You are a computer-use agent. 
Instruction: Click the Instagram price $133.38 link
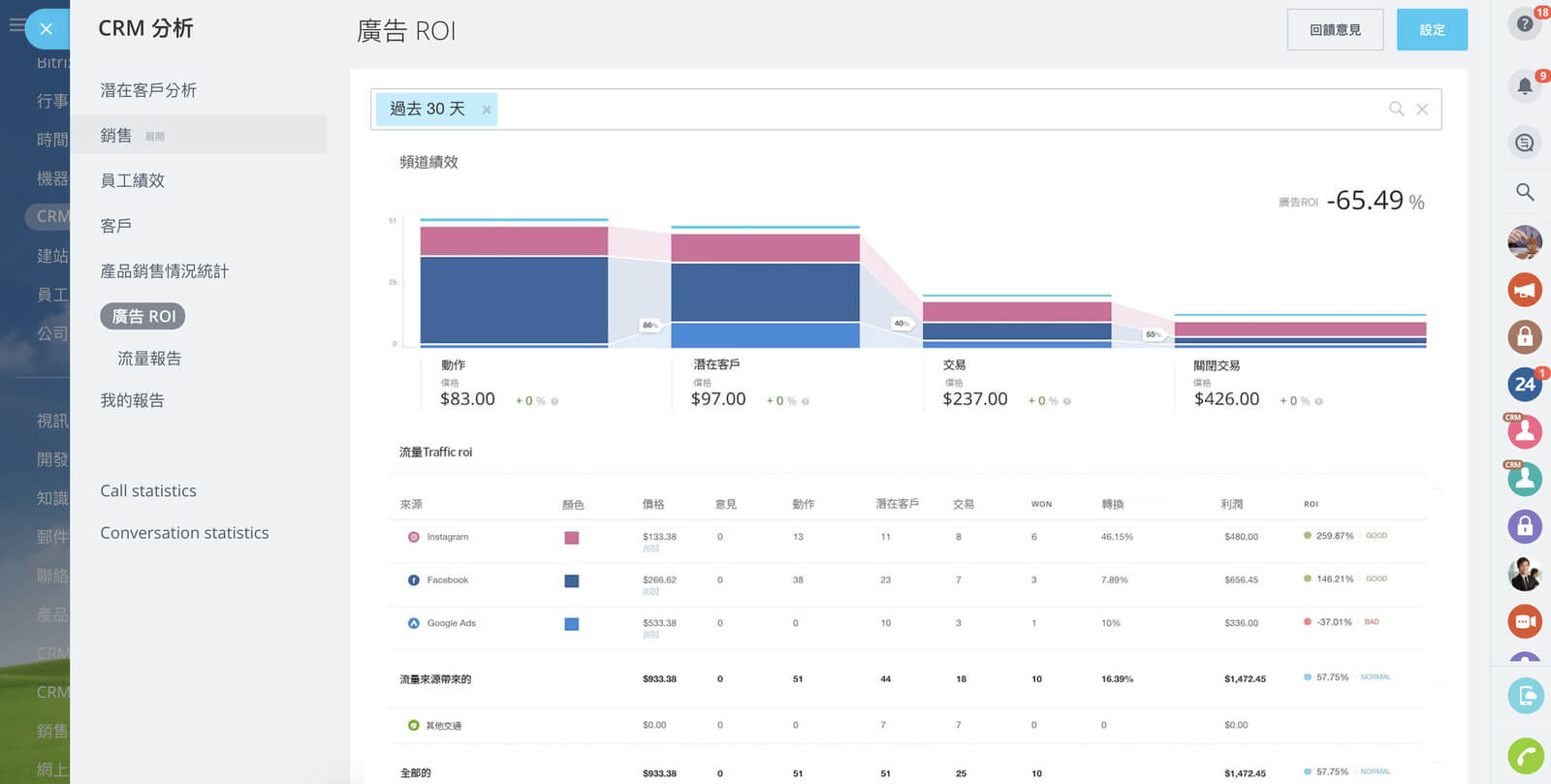pos(659,537)
